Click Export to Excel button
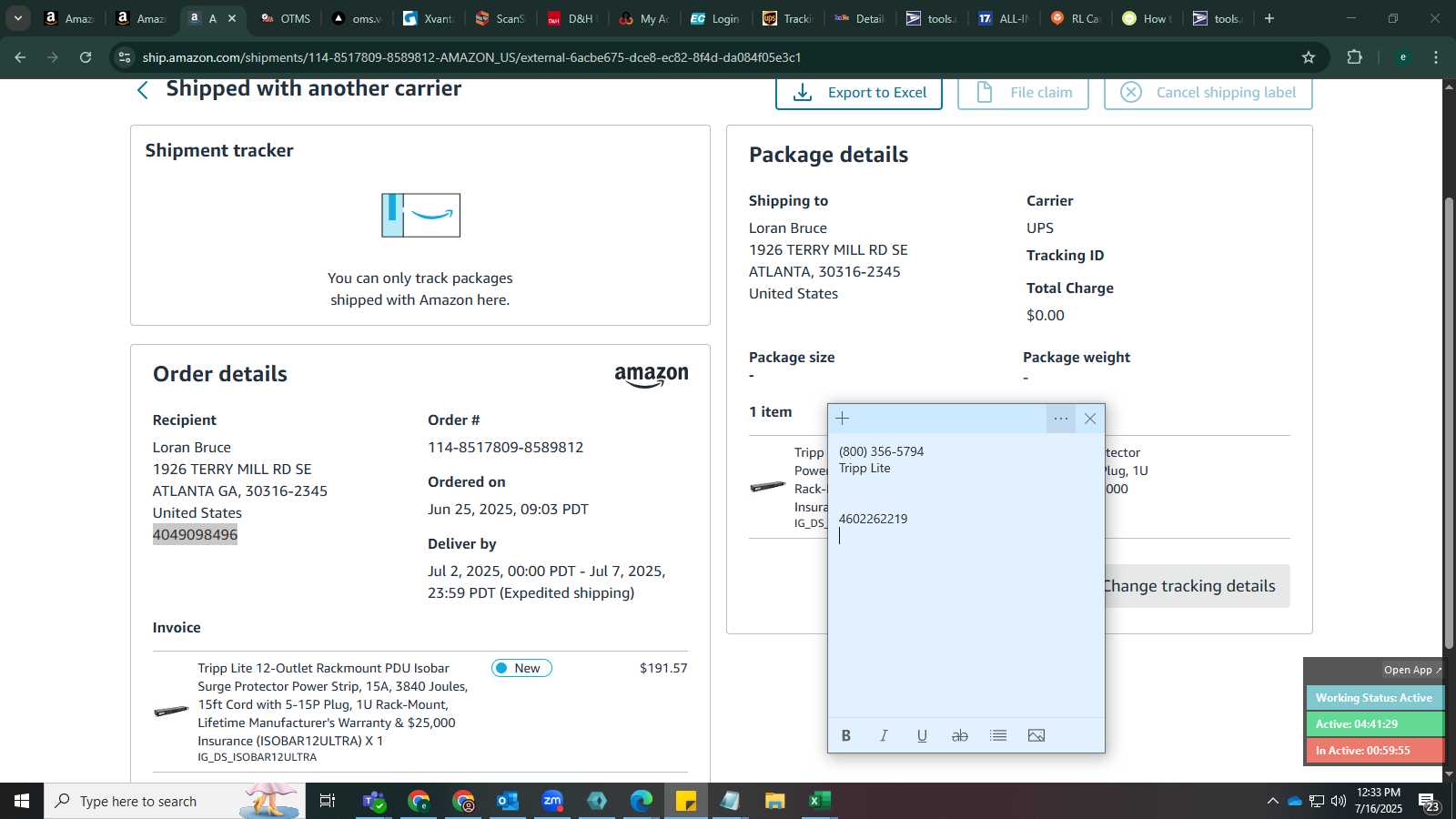The height and width of the screenshot is (819, 1456). pos(858,93)
